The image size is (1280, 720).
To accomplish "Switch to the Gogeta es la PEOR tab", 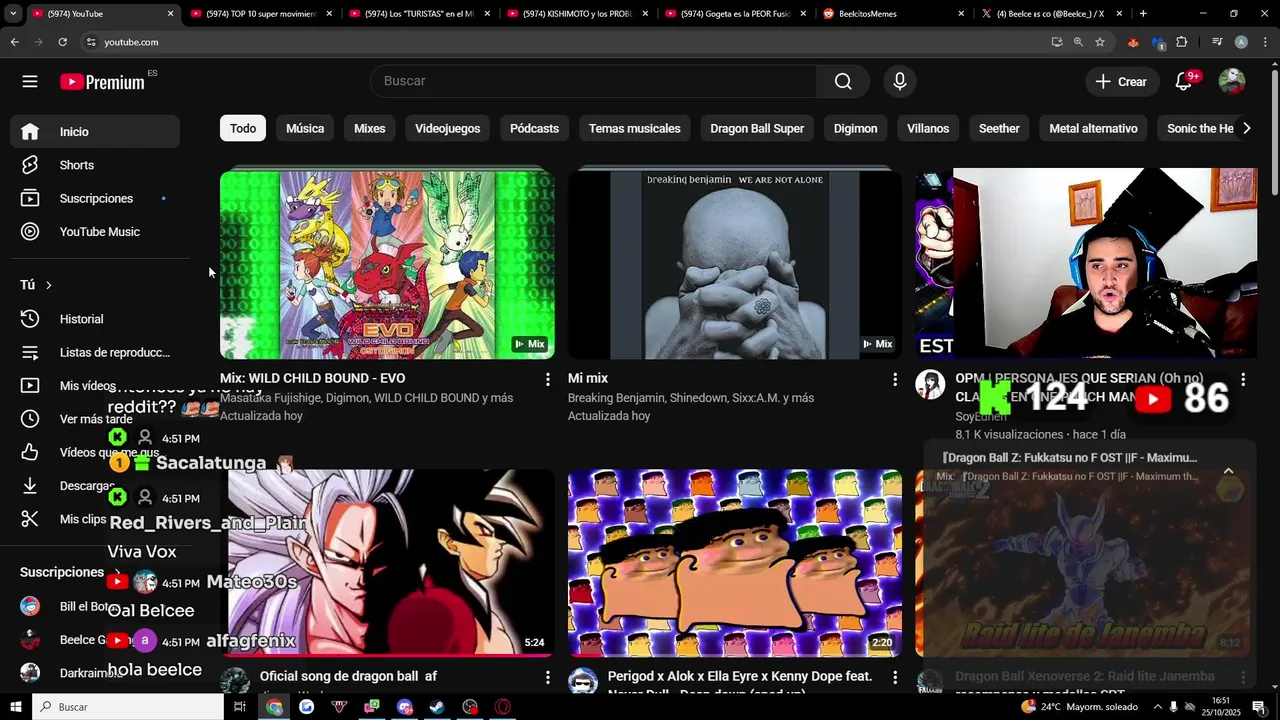I will [x=736, y=14].
